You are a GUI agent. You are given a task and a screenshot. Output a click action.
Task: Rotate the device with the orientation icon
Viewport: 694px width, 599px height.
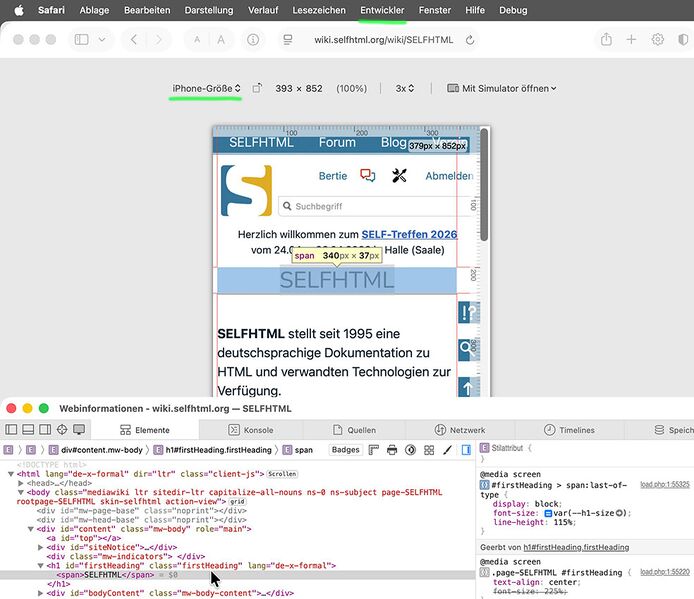(x=257, y=88)
